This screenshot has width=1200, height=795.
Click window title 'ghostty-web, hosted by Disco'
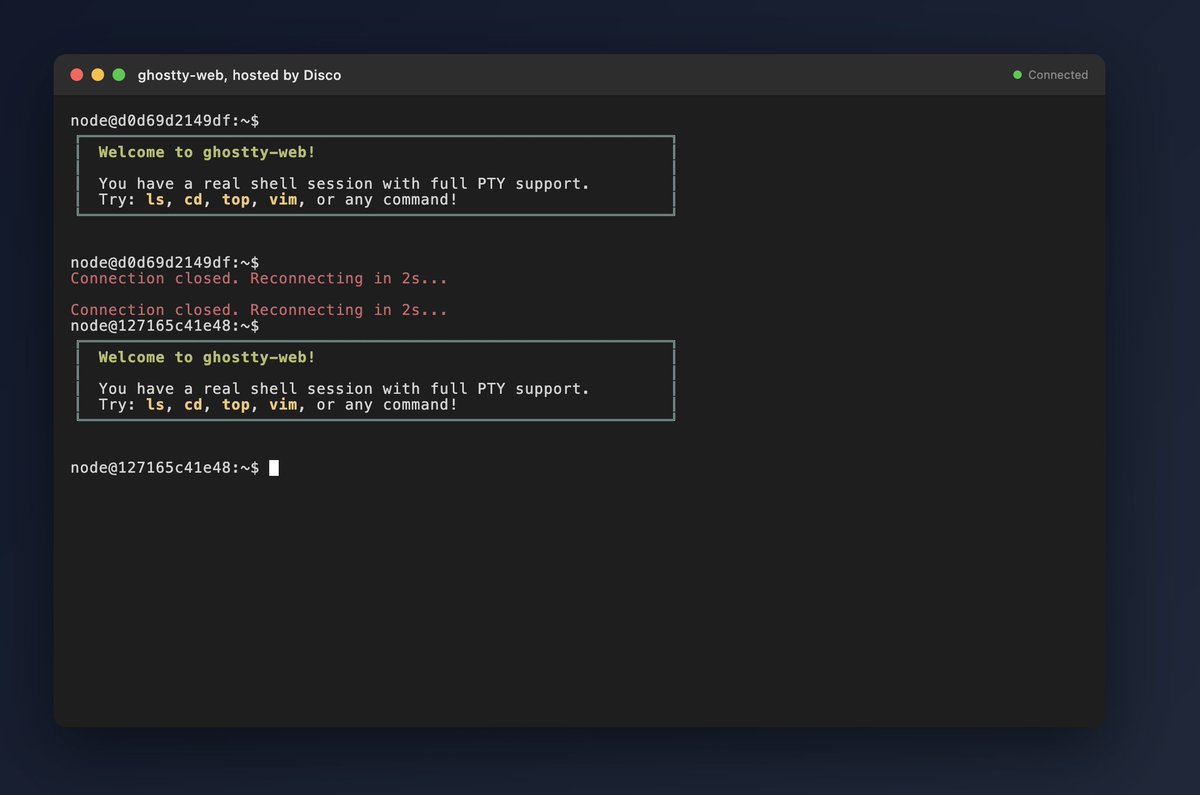coord(239,75)
